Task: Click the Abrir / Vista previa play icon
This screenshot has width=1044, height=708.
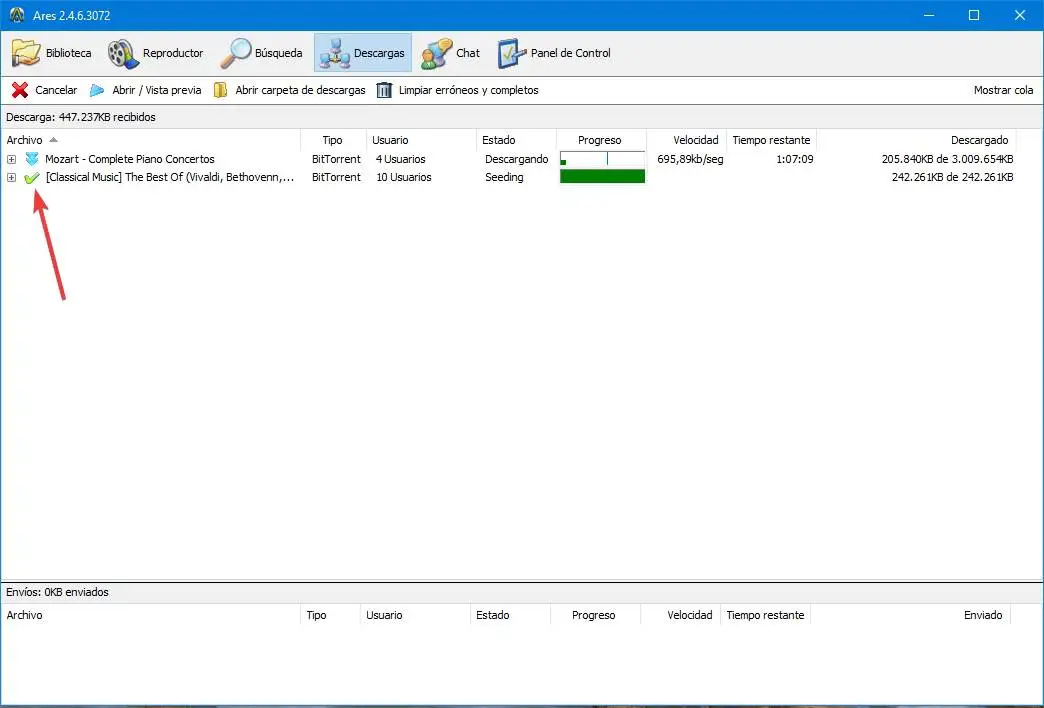Action: point(97,90)
